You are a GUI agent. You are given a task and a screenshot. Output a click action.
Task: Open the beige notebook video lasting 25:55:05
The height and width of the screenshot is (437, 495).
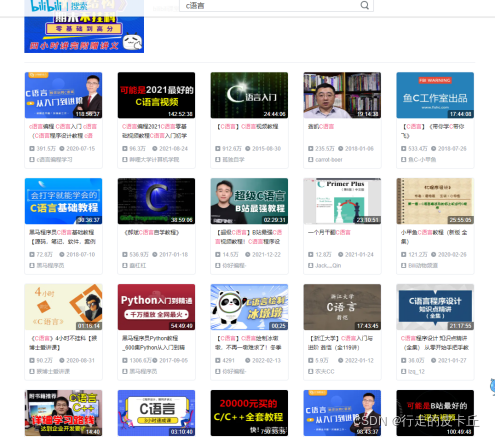435,201
